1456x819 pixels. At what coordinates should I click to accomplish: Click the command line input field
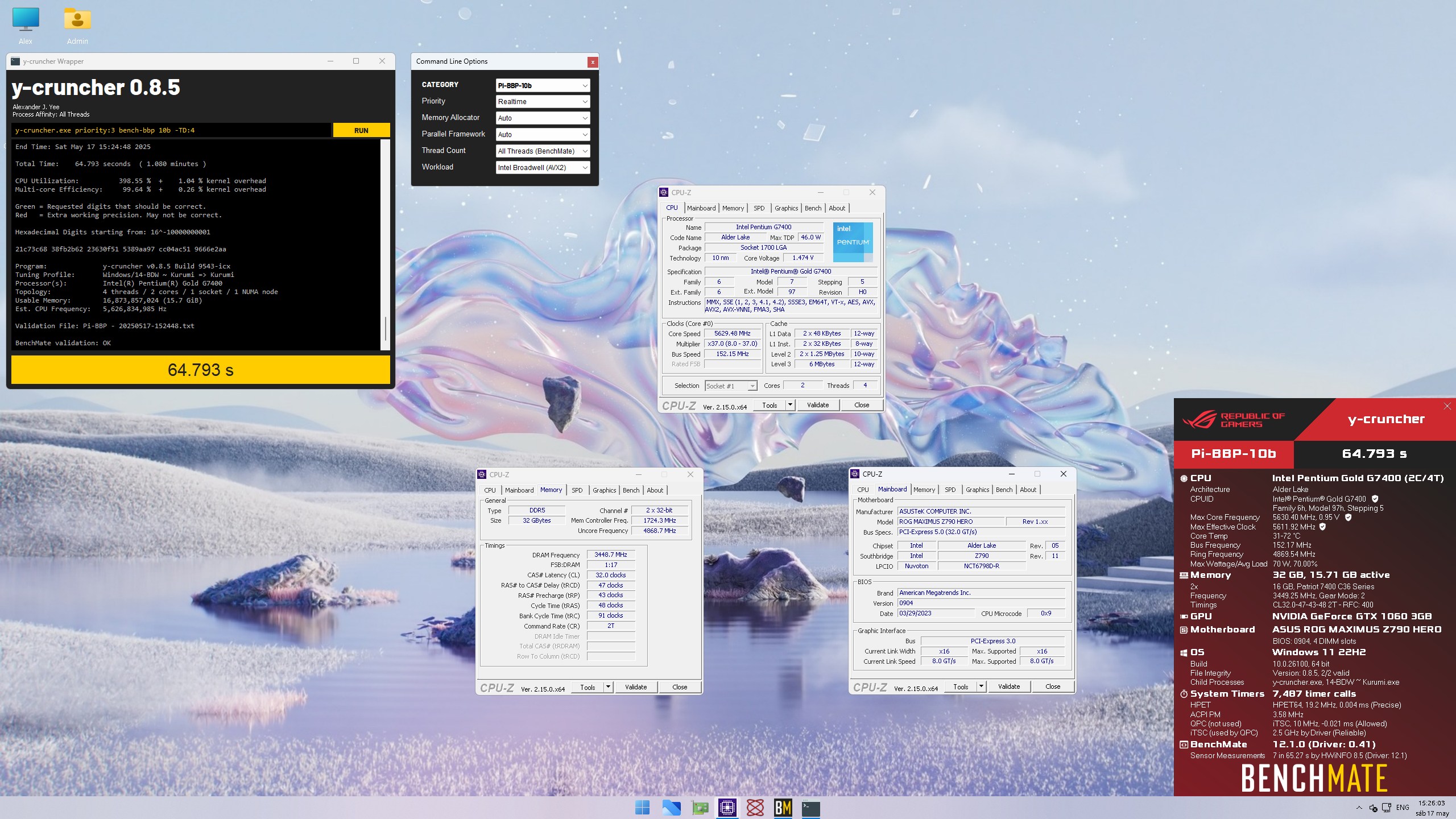click(x=171, y=130)
